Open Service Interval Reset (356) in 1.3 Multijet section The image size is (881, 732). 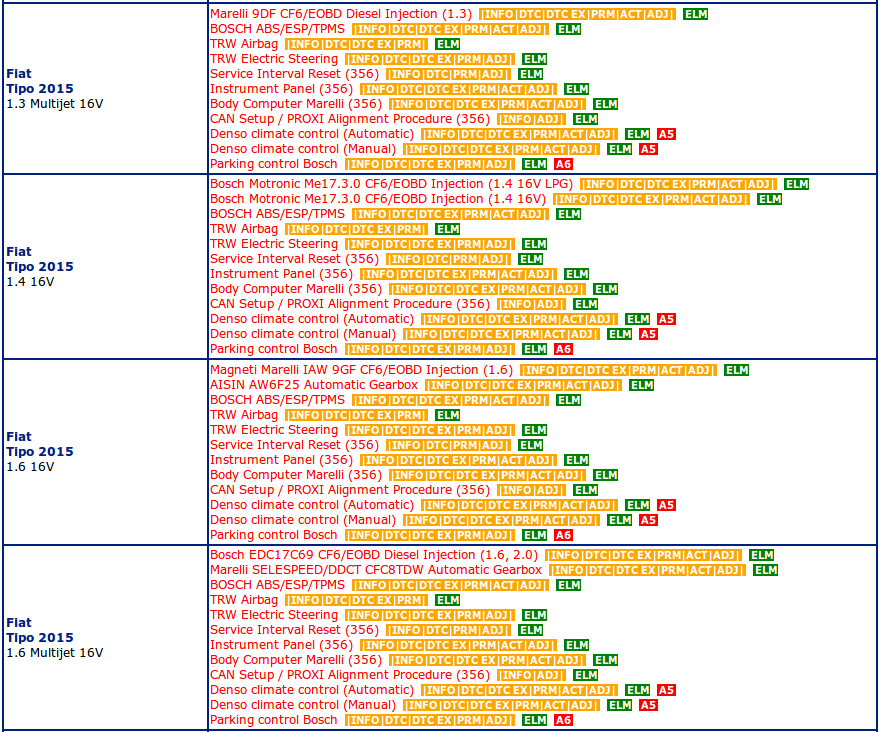294,74
